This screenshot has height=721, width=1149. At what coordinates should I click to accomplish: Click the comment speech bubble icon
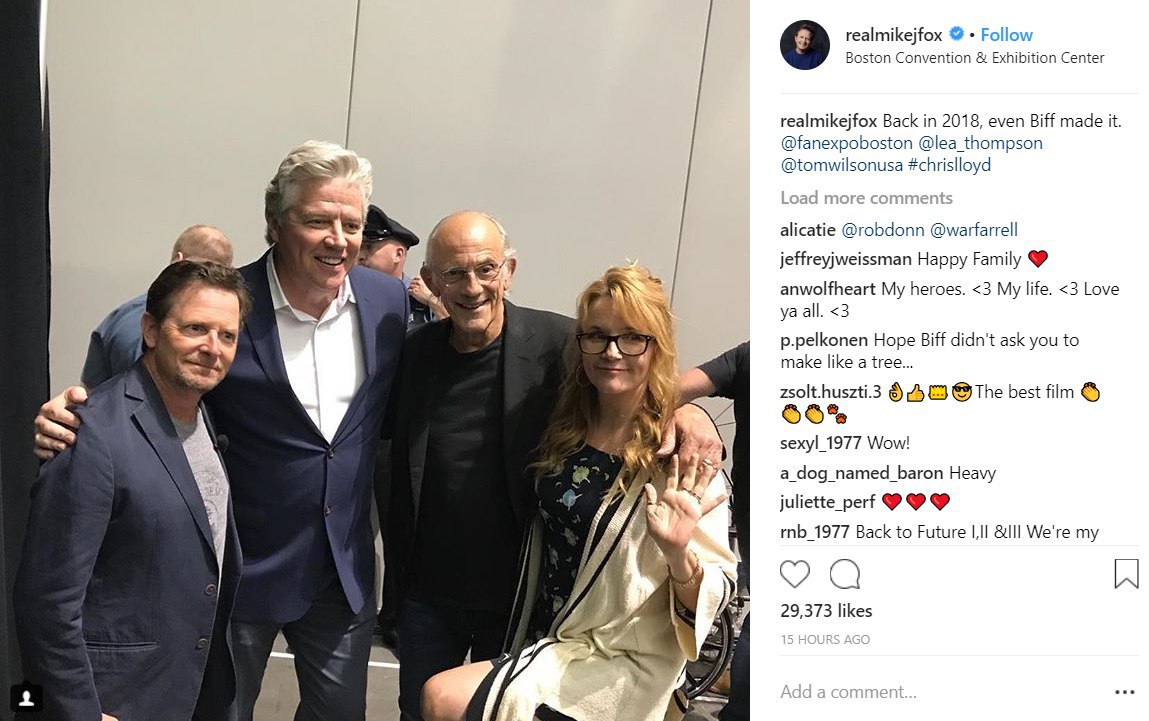[x=845, y=574]
